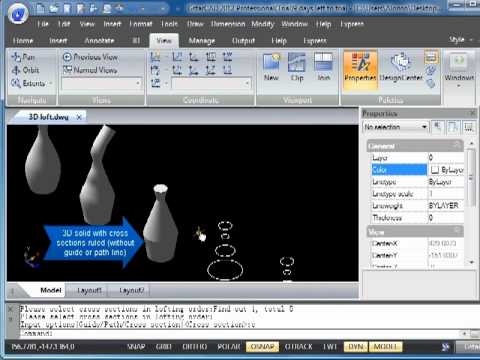Image resolution: width=480 pixels, height=360 pixels.
Task: Open the Views panel combo box
Action: (102, 83)
